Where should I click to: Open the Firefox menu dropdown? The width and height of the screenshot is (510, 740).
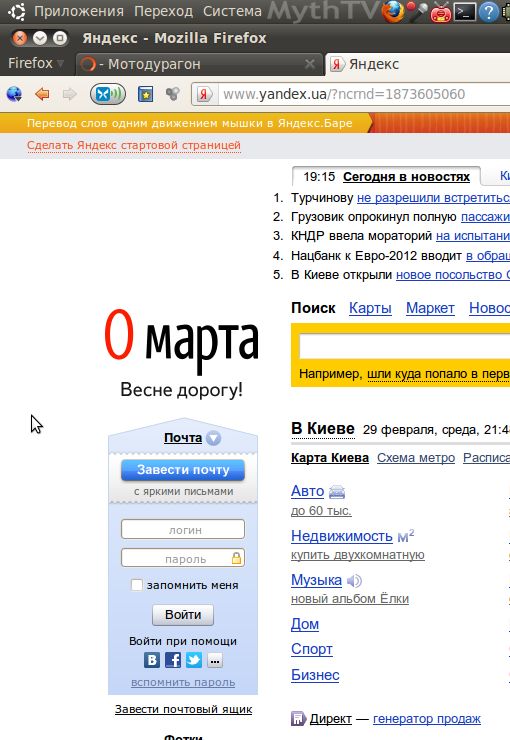(36, 63)
